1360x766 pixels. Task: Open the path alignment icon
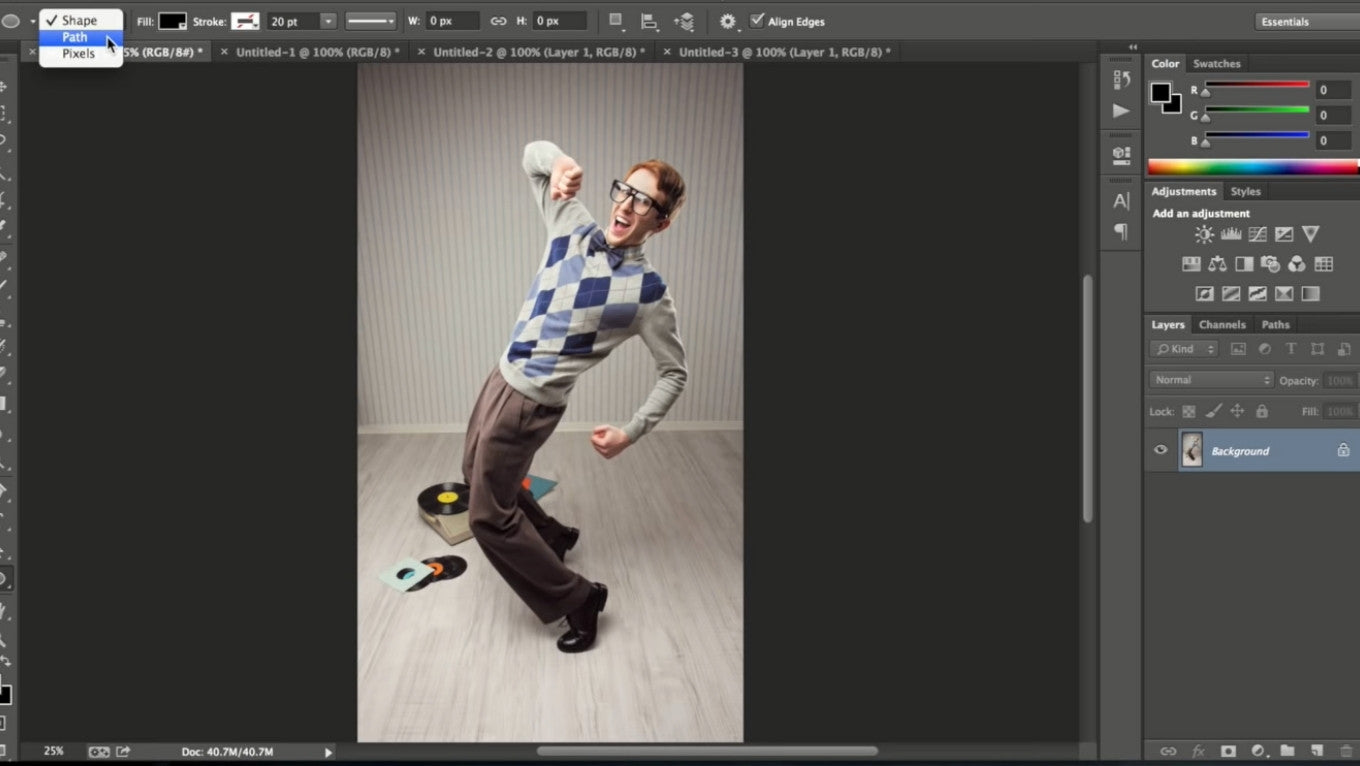point(649,21)
